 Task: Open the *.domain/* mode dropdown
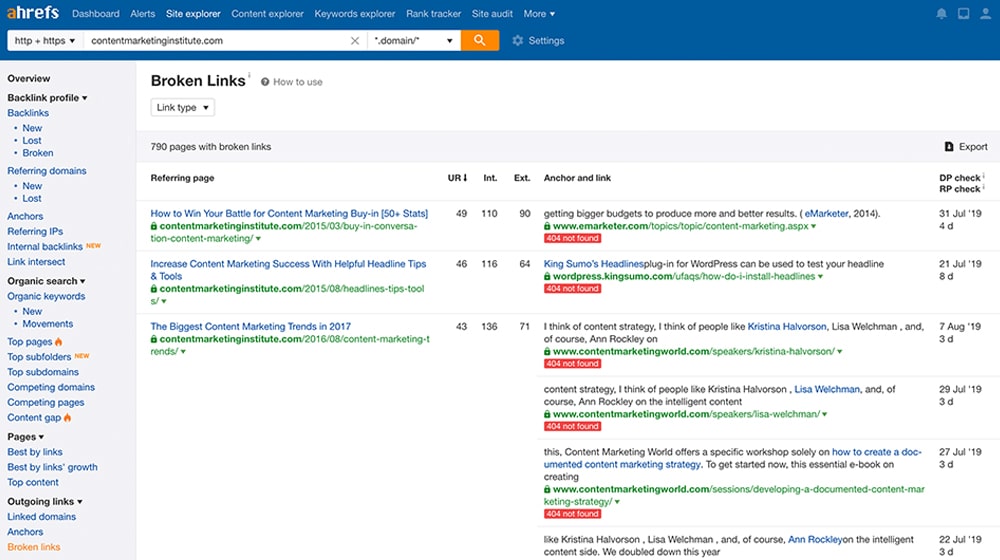coord(413,41)
